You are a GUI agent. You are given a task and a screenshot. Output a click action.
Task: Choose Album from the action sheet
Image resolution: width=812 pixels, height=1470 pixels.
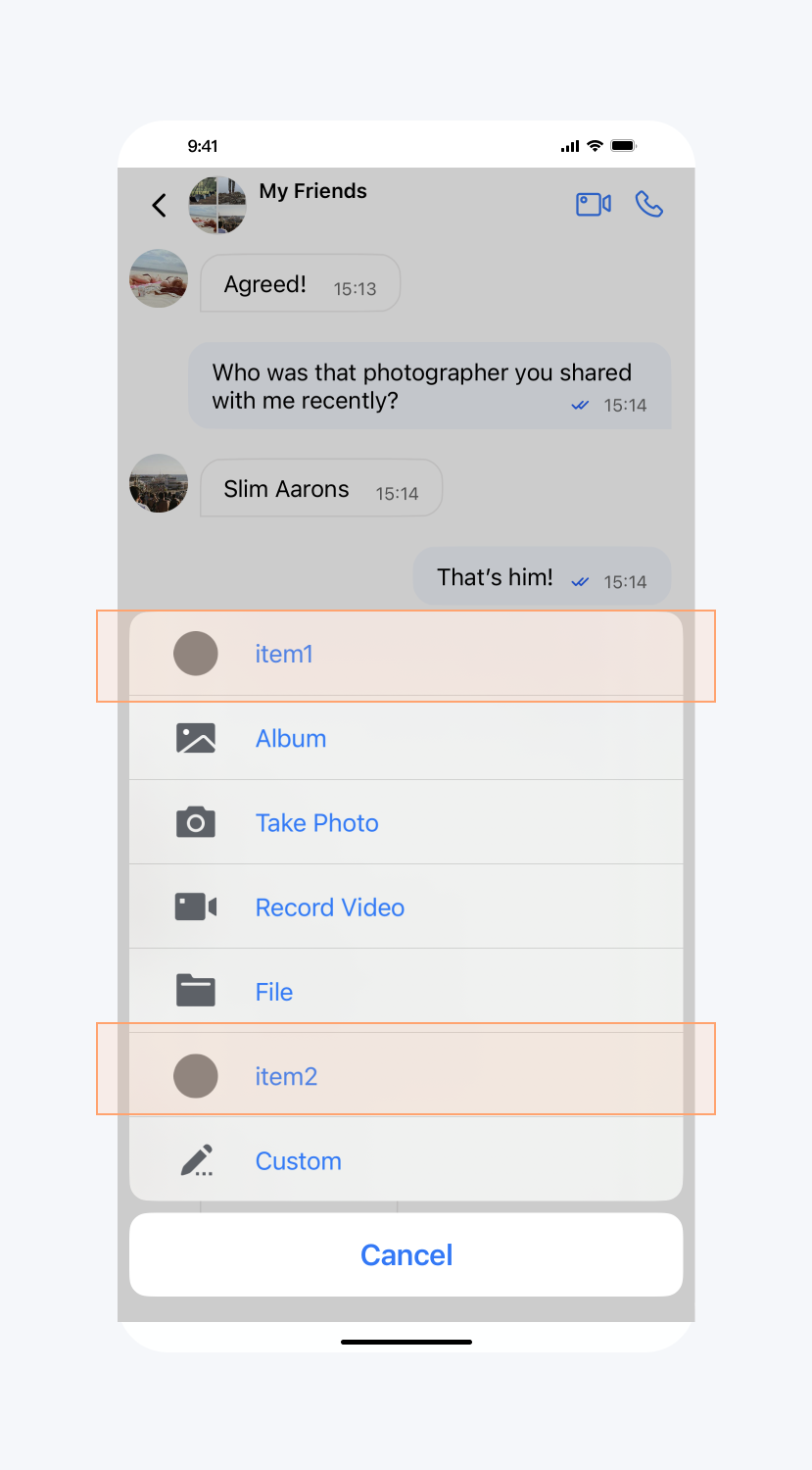point(291,739)
